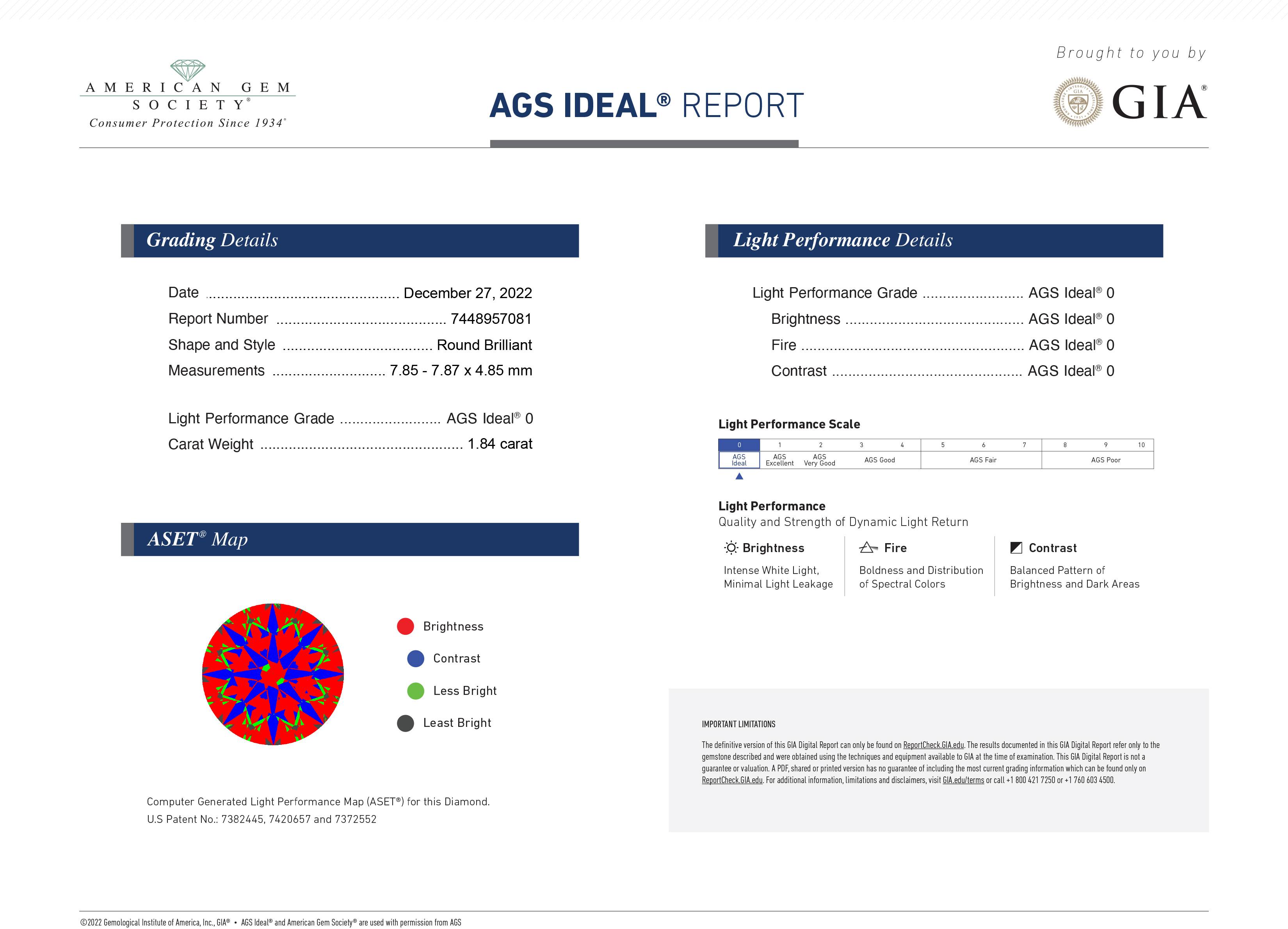Click the date December 27, 2022

tap(467, 293)
